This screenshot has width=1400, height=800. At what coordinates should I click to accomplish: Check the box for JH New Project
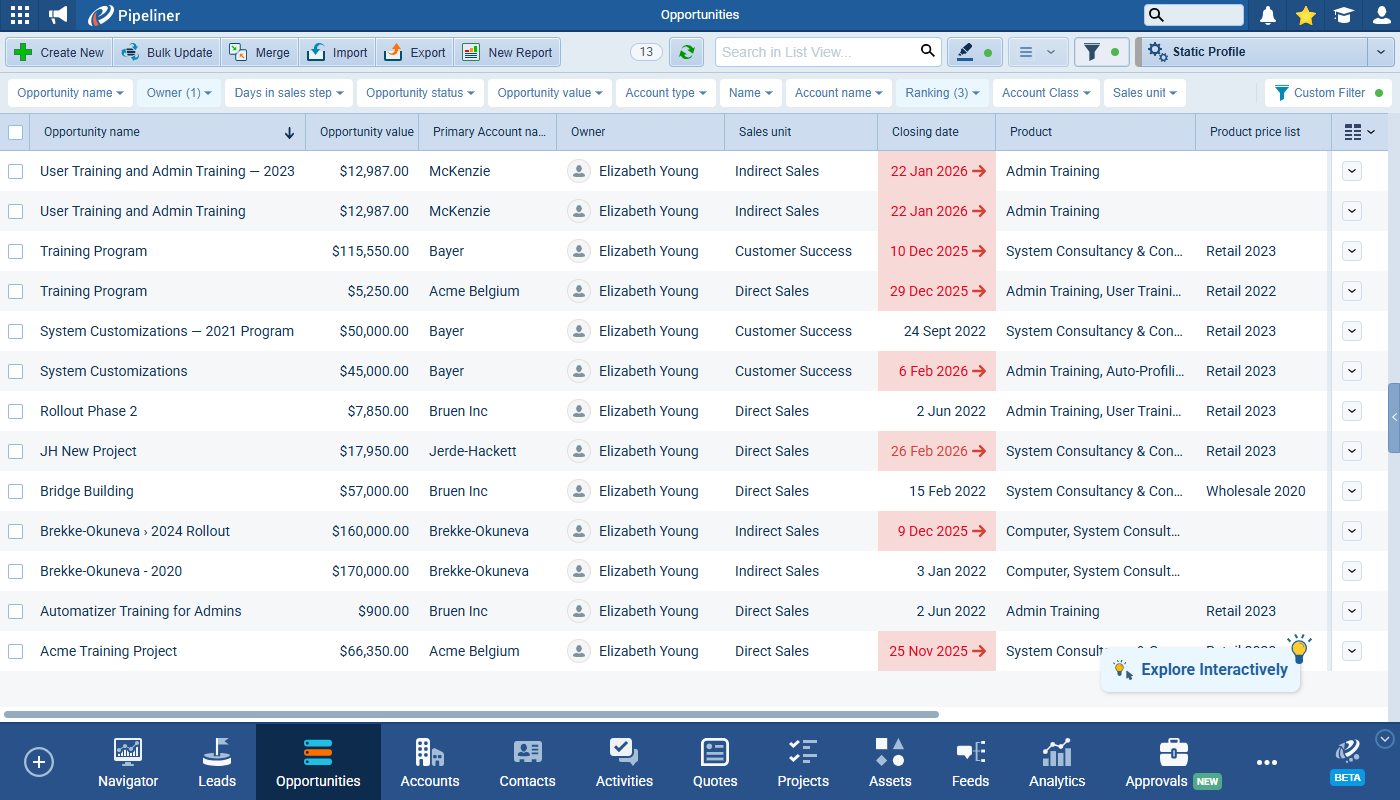[x=16, y=451]
